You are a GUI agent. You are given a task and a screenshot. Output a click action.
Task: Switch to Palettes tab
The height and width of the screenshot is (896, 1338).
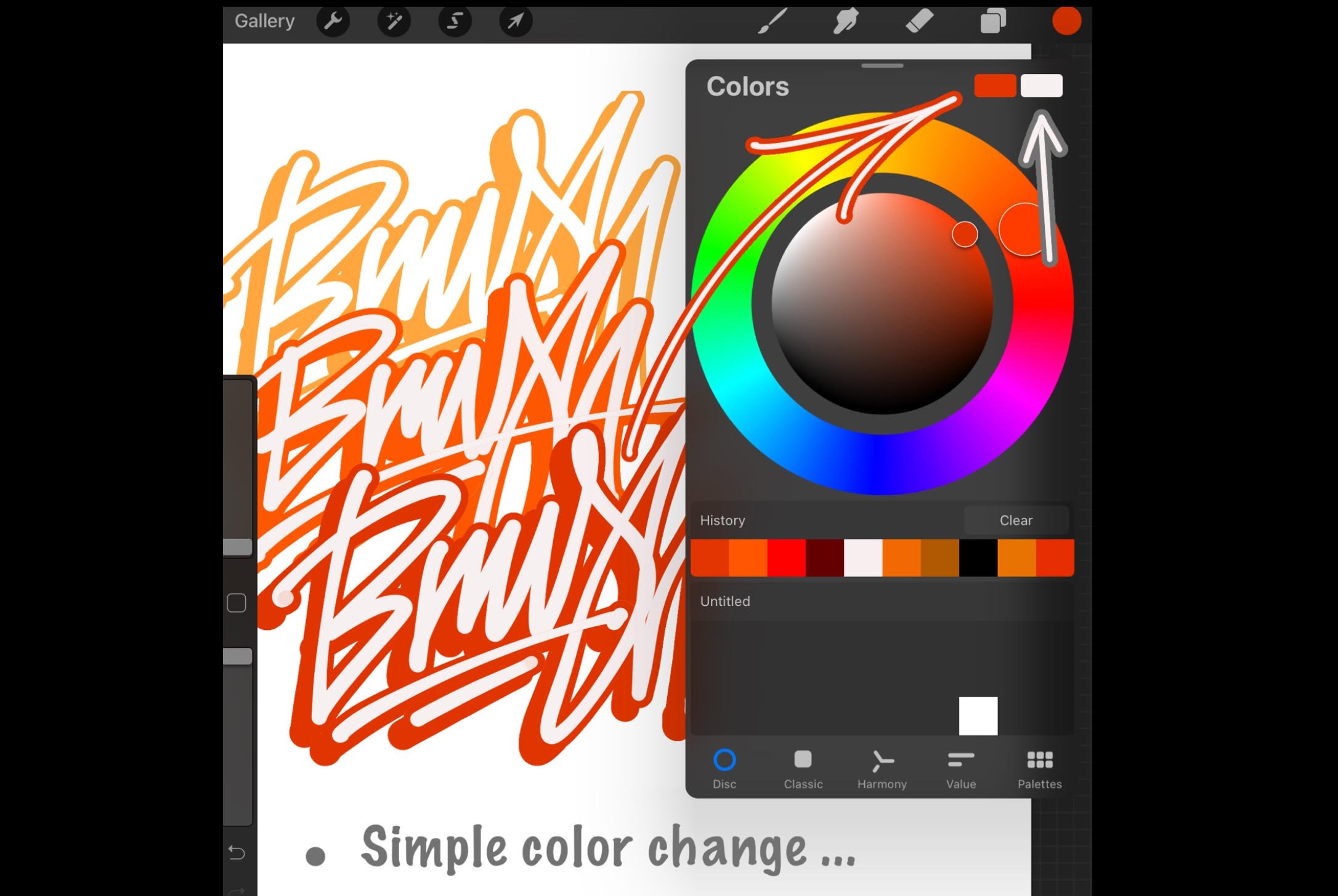click(x=1040, y=768)
